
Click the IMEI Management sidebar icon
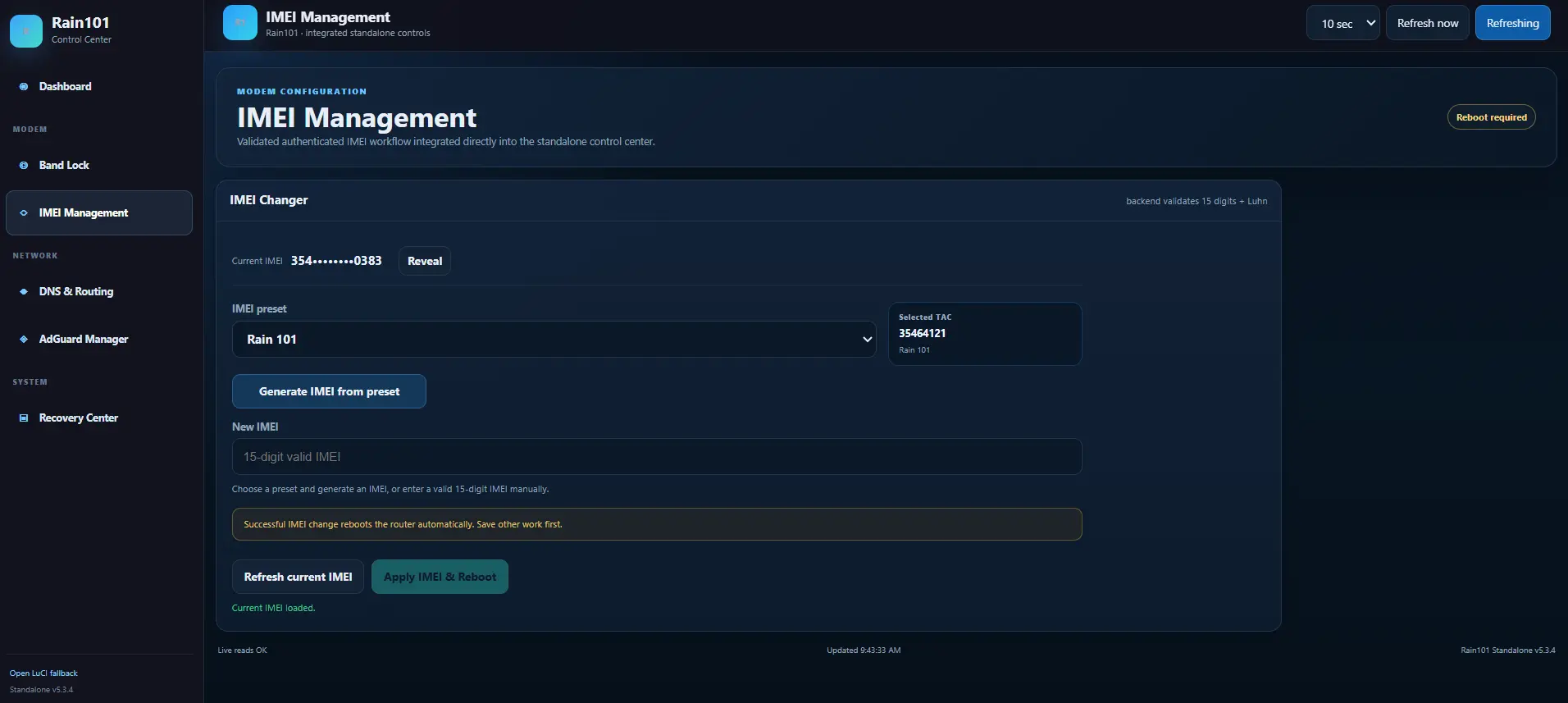pos(24,212)
